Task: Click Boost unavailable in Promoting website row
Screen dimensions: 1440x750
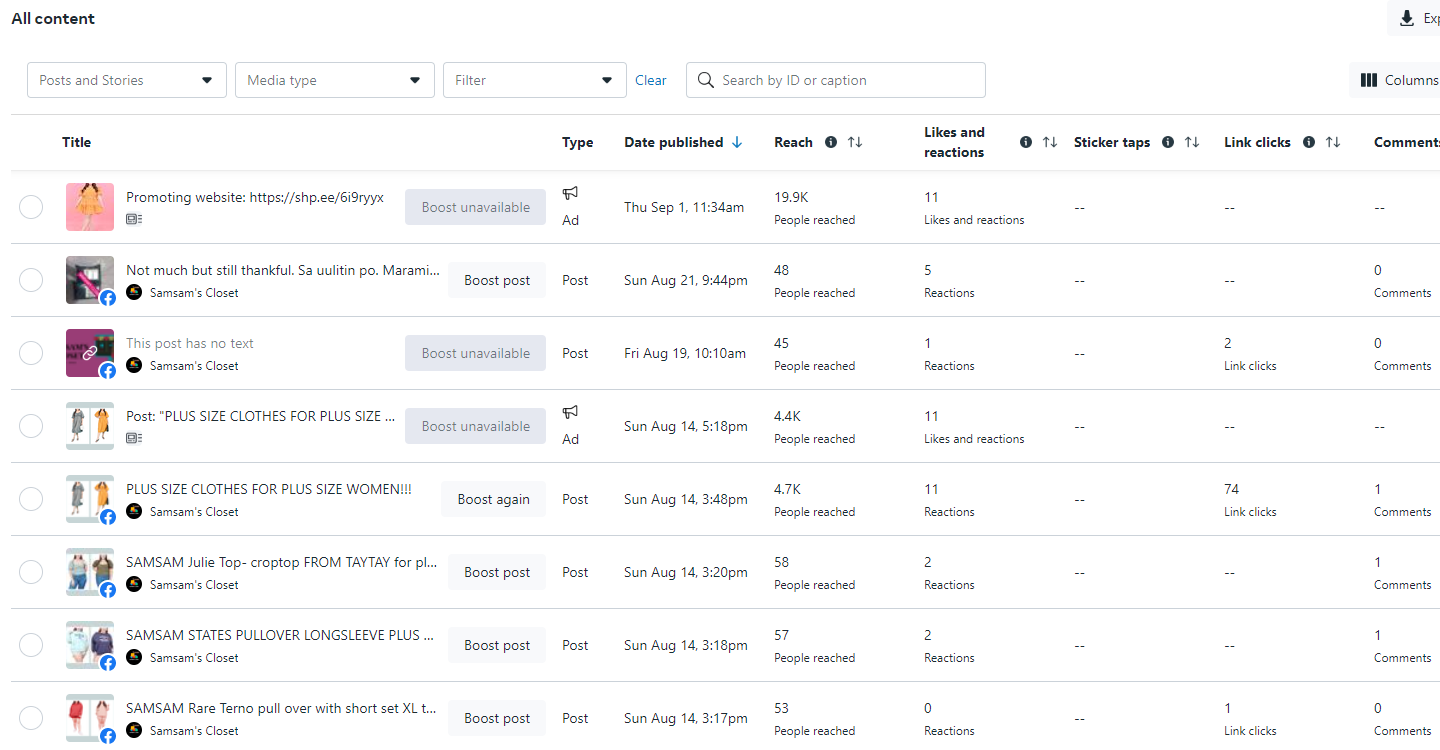Action: click(x=476, y=207)
